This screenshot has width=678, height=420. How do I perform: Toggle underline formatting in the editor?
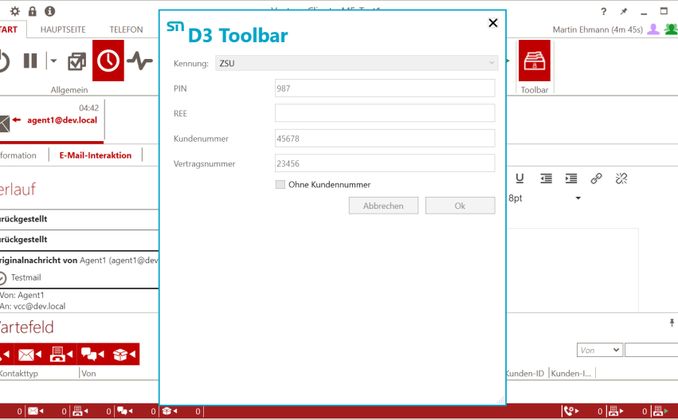coord(520,178)
